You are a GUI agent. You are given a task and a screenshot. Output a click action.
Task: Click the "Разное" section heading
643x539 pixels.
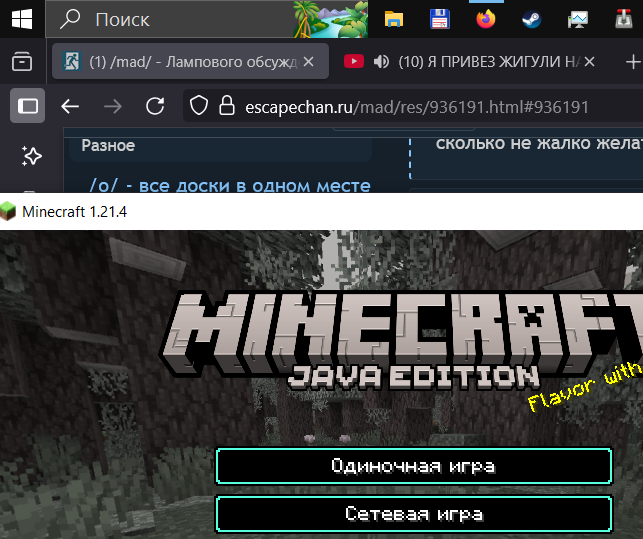[x=108, y=145]
